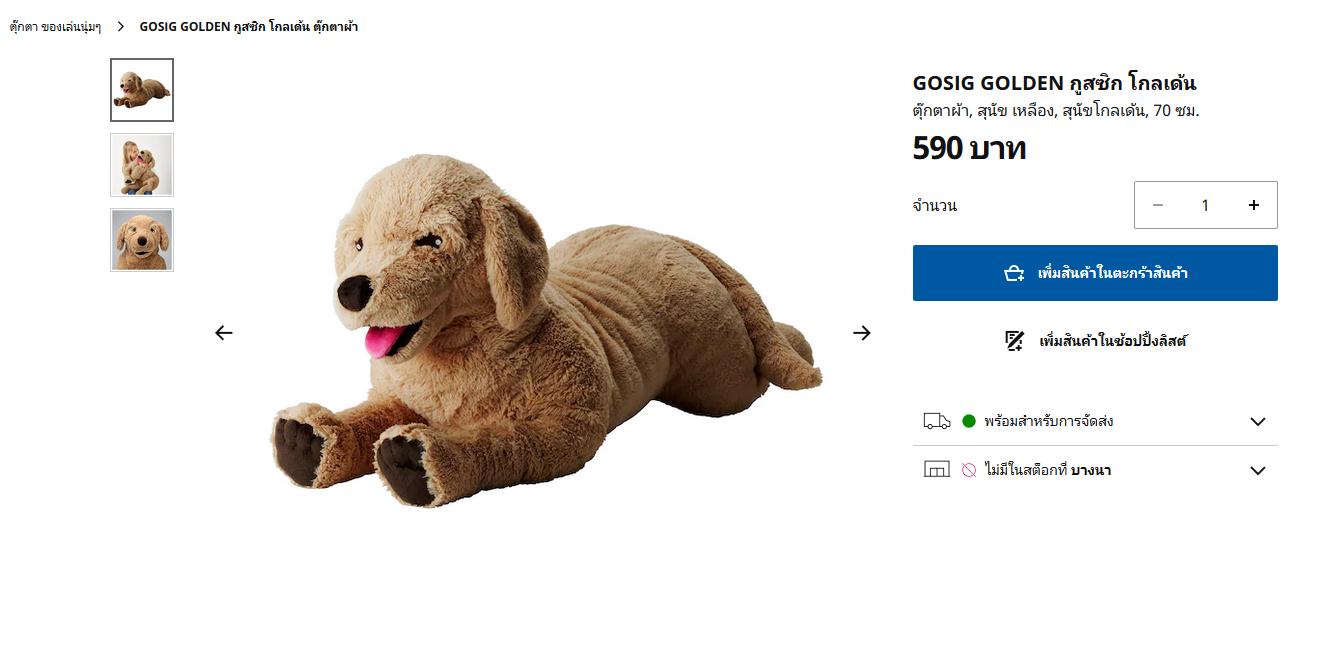The height and width of the screenshot is (654, 1323).
Task: Select the close-up face thumbnail
Action: 141,239
